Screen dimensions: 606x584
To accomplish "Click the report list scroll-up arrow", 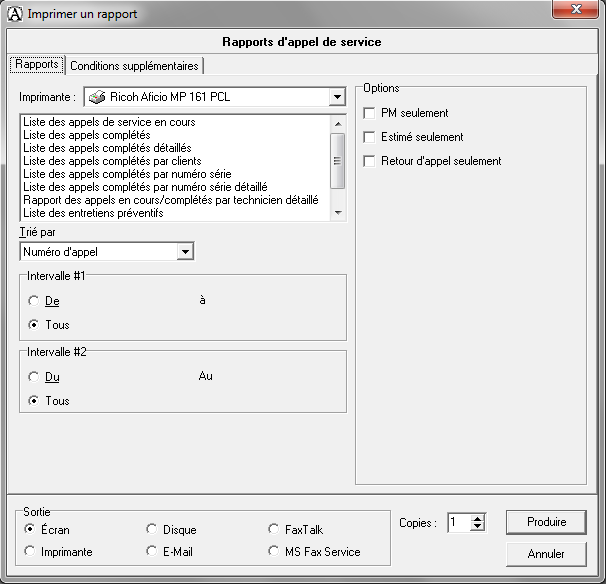I will point(338,124).
